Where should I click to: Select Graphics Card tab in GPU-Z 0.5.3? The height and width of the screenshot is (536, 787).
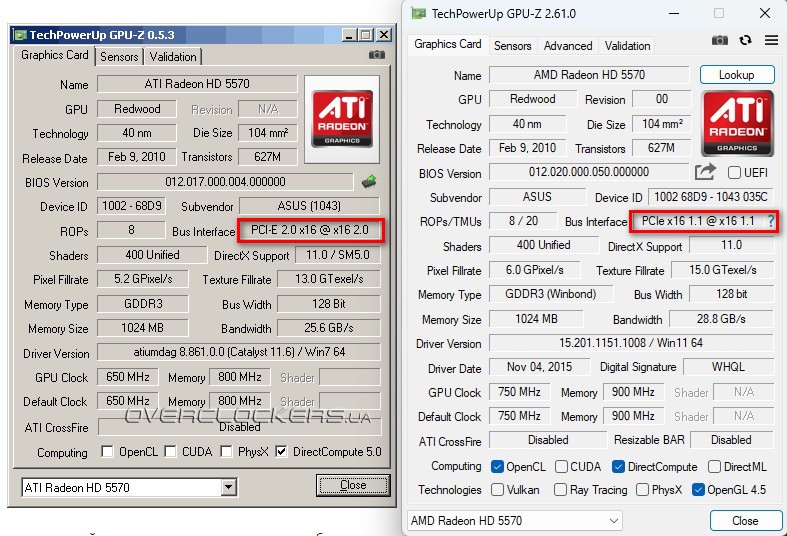tap(55, 55)
